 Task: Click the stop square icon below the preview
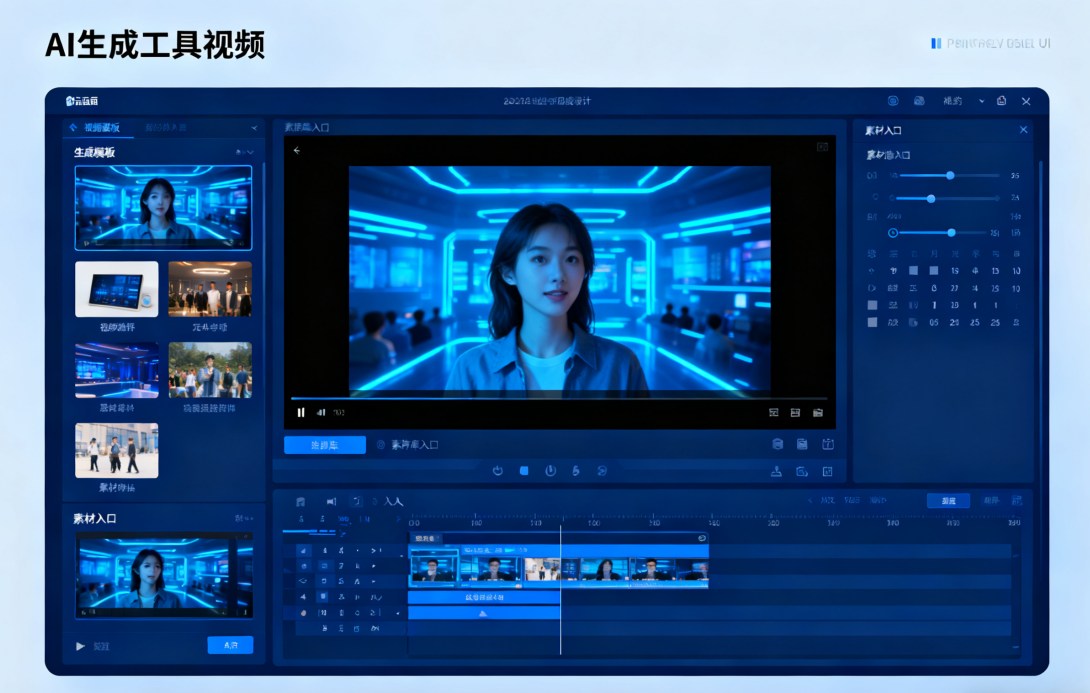click(523, 471)
